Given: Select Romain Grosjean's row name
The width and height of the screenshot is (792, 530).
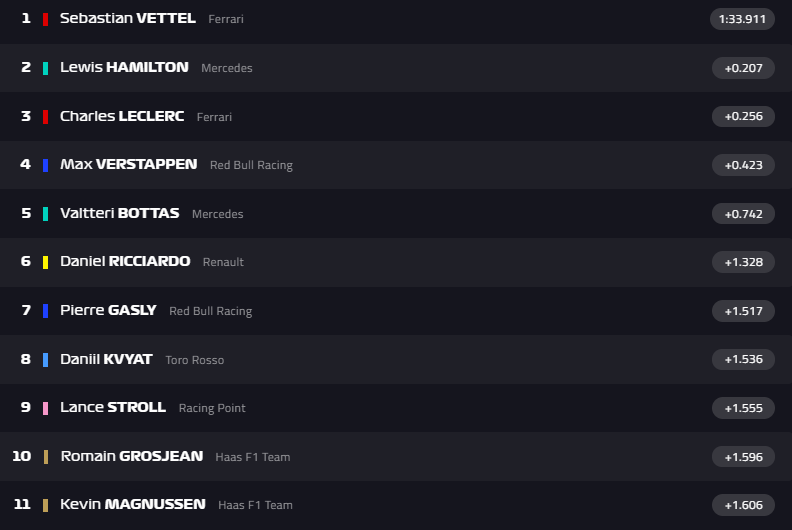Looking at the screenshot, I should click(x=132, y=456).
